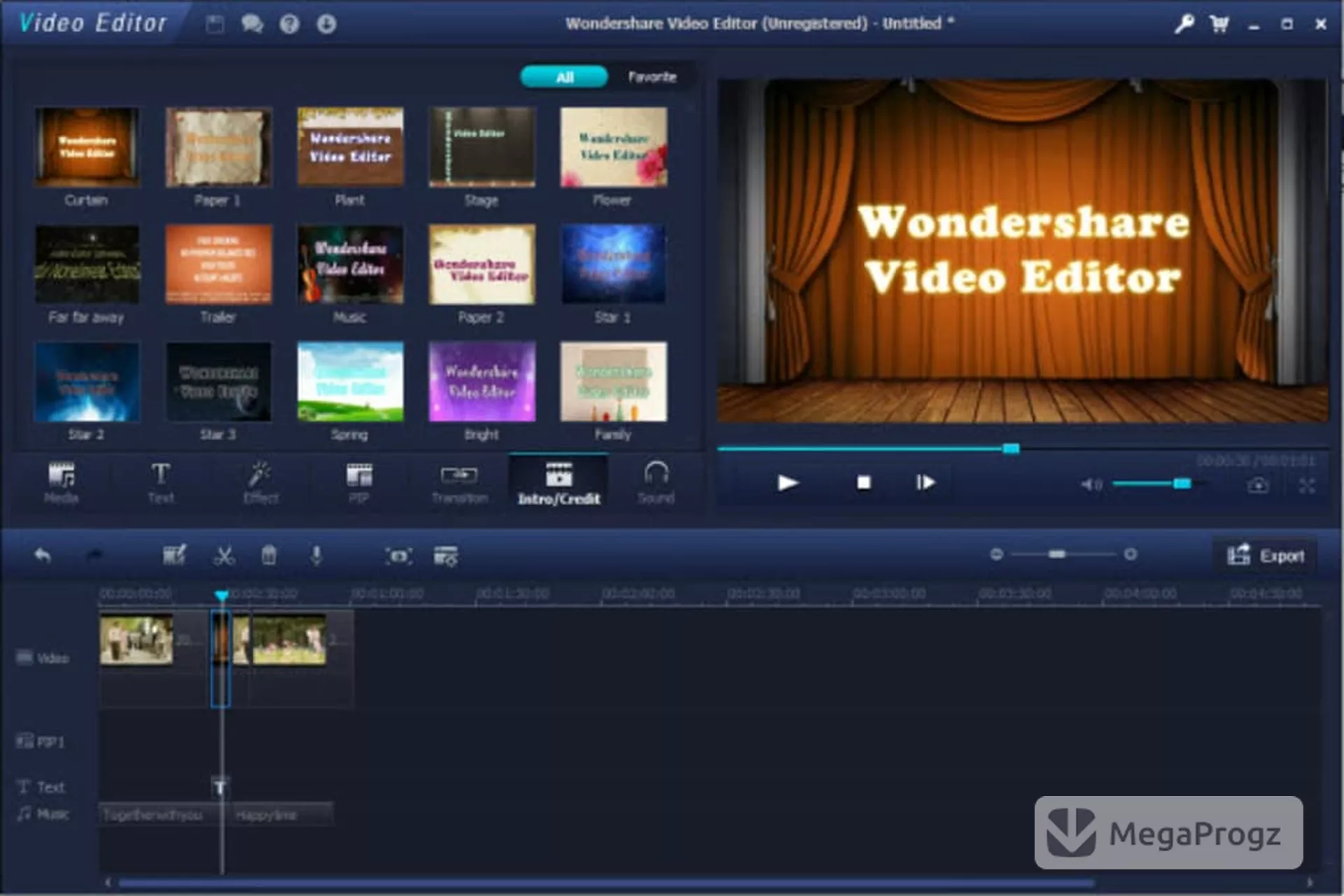Choose the Plant intro template
This screenshot has height=896, width=1344.
coord(350,147)
